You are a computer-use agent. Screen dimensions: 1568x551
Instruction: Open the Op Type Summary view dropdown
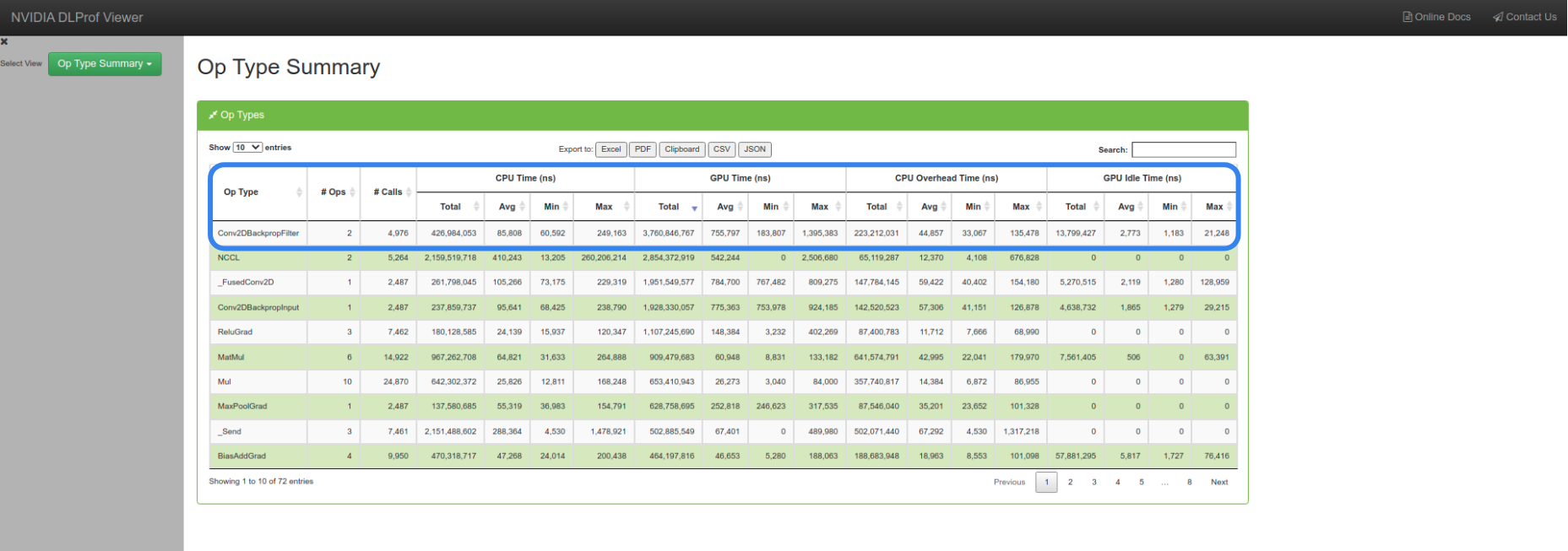[105, 64]
